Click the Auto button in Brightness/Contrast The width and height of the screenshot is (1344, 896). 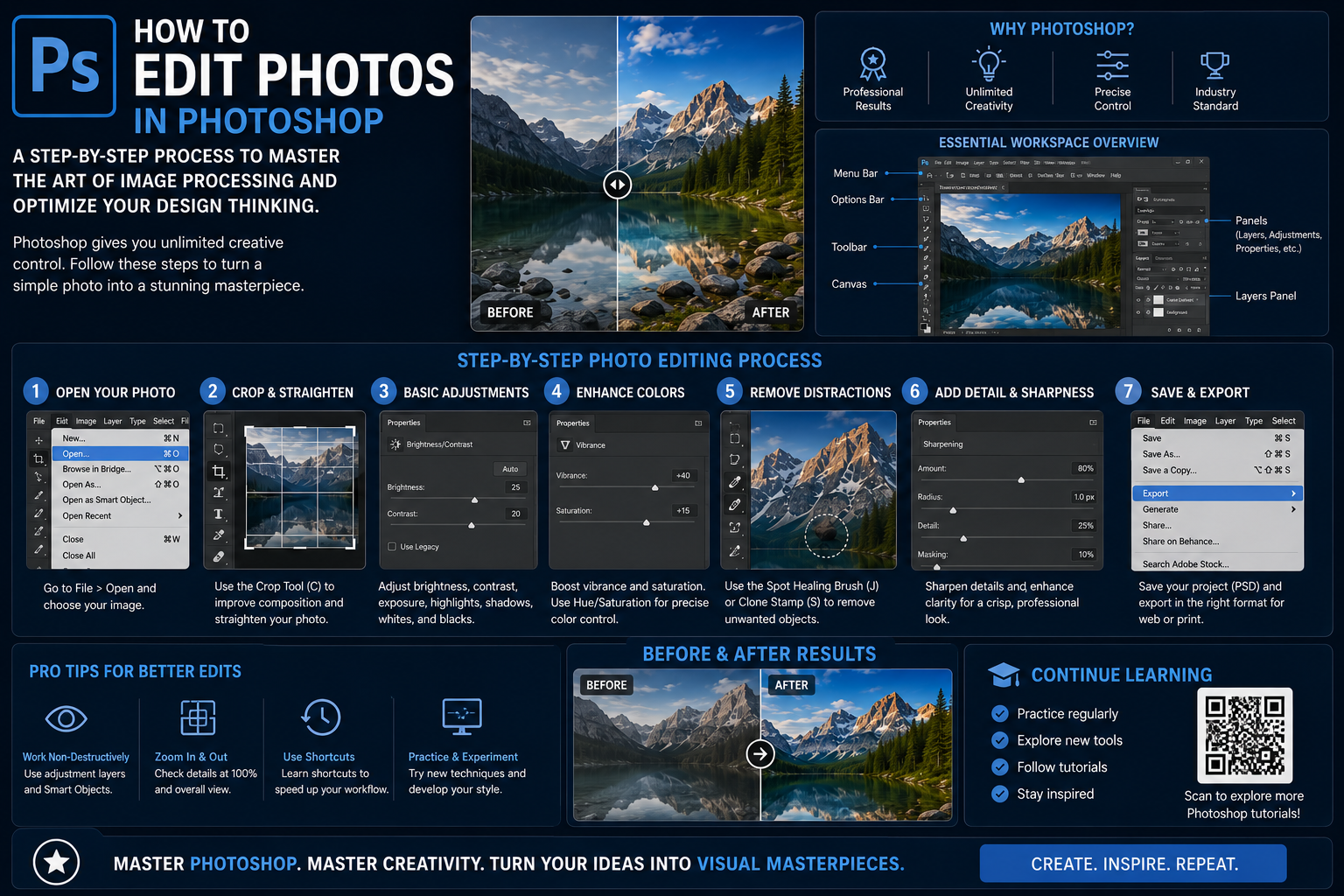point(510,469)
